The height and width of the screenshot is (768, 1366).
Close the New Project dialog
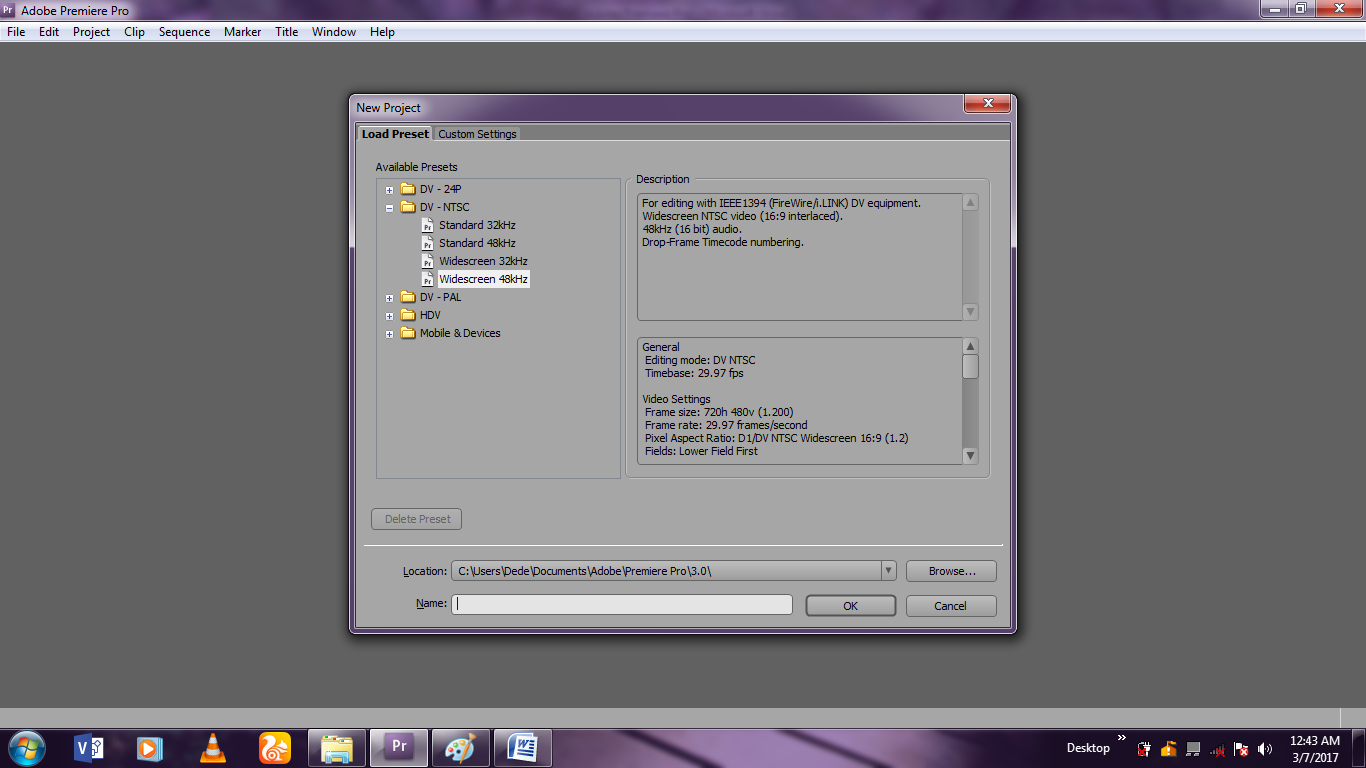988,104
